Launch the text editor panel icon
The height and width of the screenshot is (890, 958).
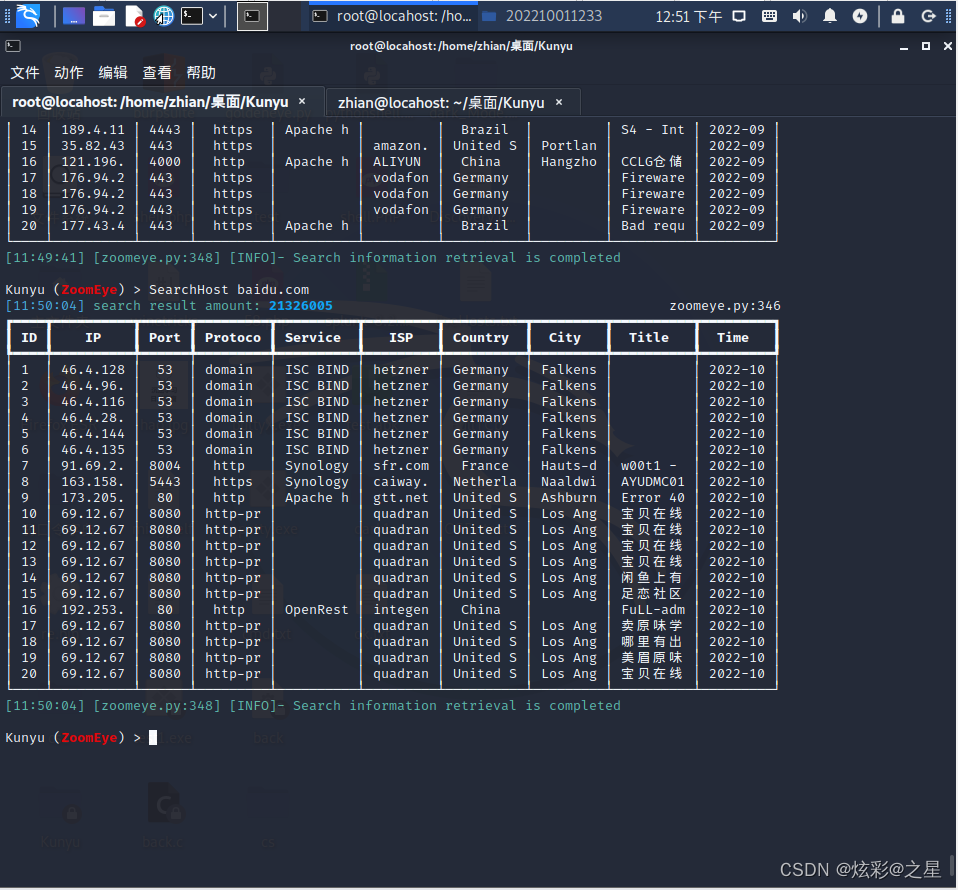coord(134,16)
